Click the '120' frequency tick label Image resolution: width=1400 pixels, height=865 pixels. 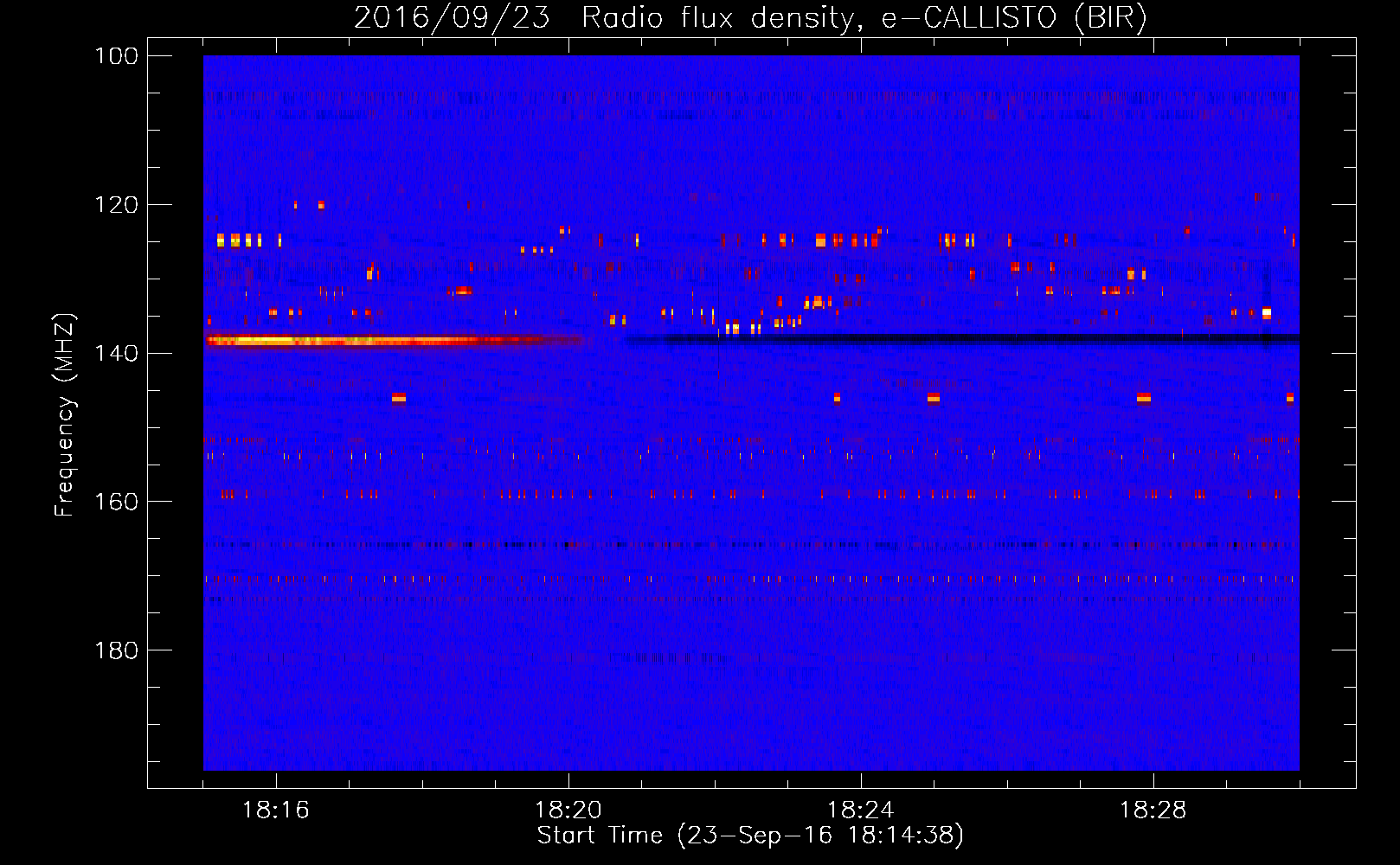click(x=116, y=205)
